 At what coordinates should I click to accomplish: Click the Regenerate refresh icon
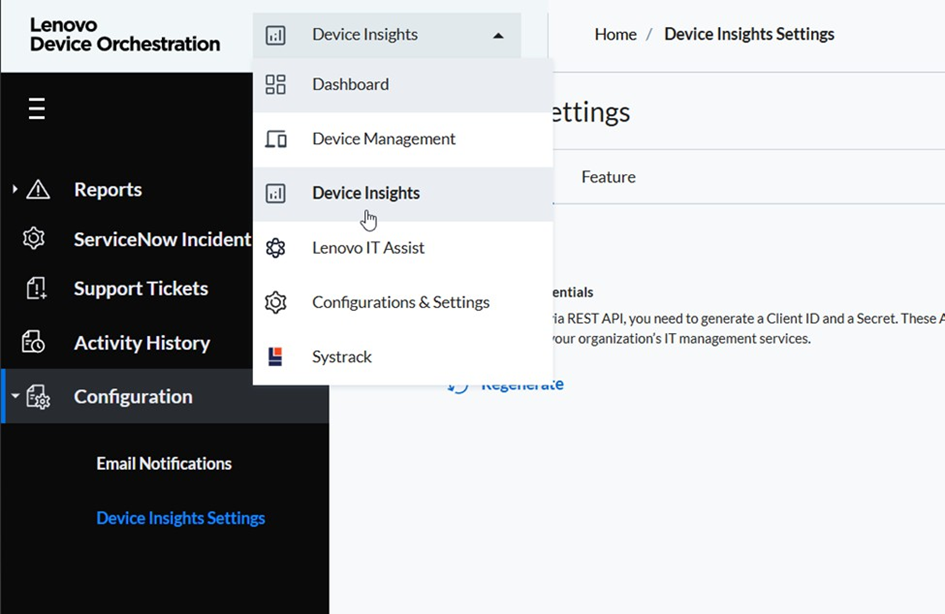pos(458,385)
